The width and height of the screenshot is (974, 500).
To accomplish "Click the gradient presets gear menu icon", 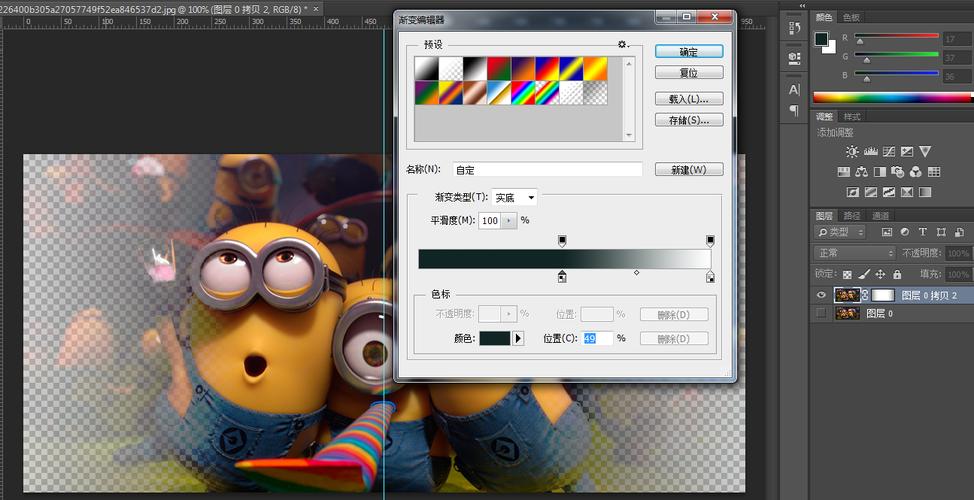I will point(622,45).
